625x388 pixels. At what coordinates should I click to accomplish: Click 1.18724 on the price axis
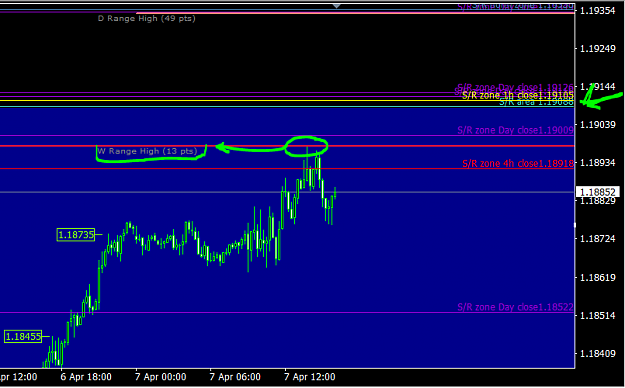pos(598,239)
